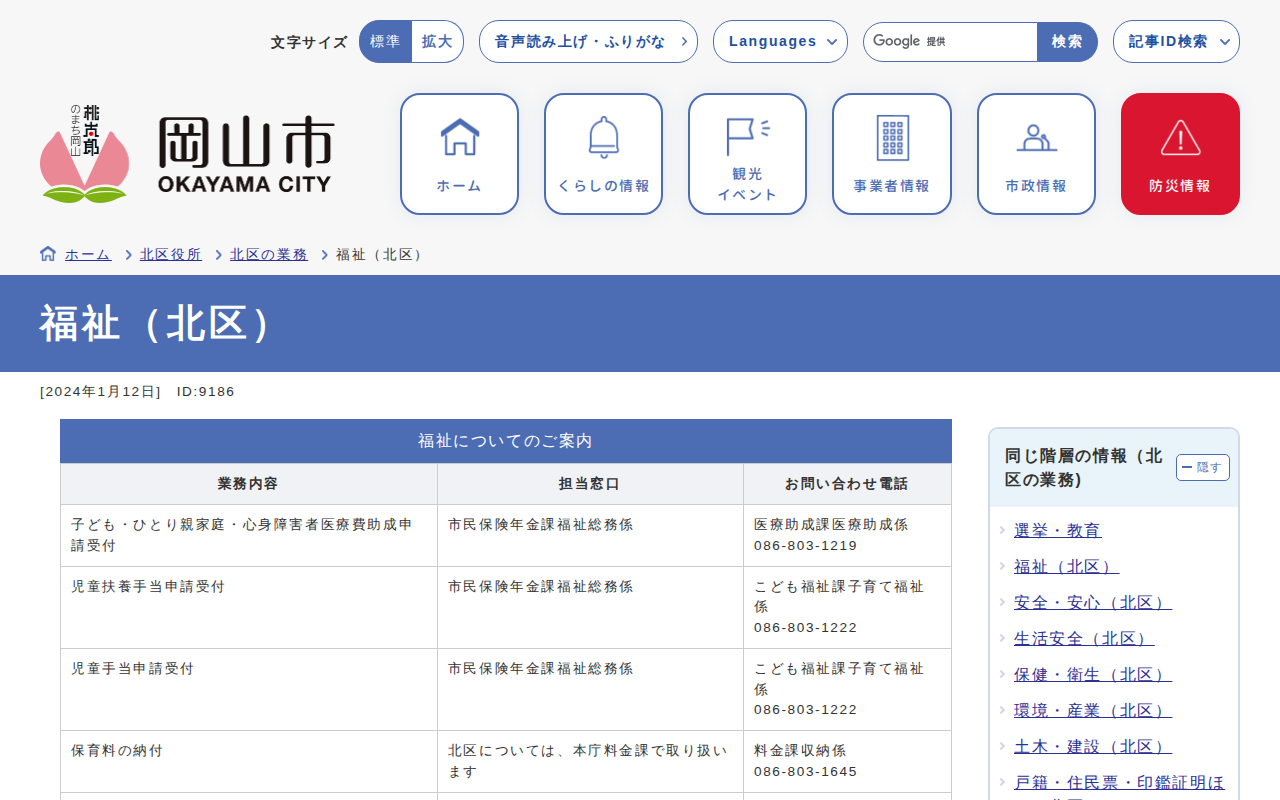Screen dimensions: 1280x800
Task: Set text size to 拡大
Action: tap(437, 42)
